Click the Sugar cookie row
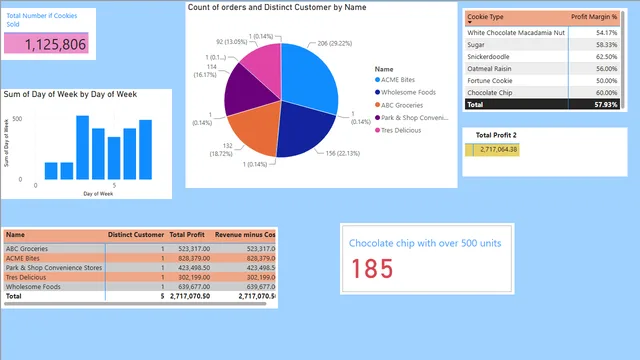 (542, 44)
